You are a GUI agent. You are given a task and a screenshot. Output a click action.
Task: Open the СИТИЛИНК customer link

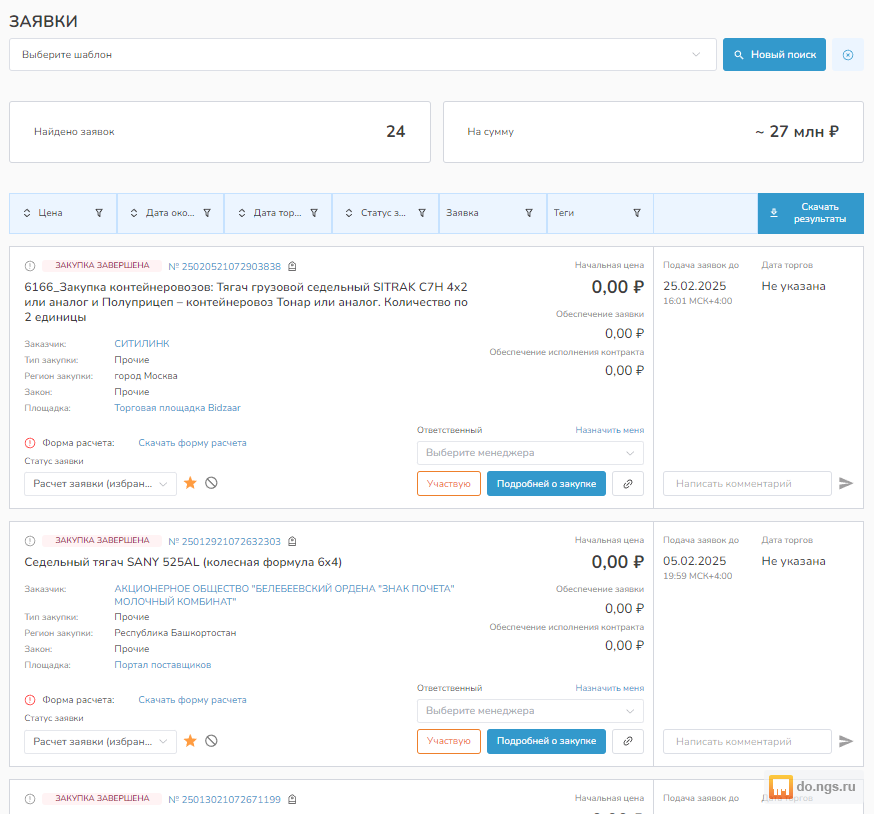pos(142,343)
